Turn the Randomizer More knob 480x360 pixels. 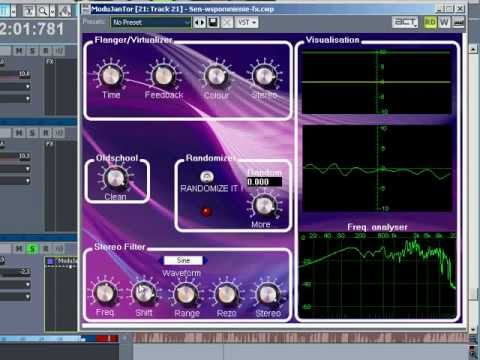[264, 205]
